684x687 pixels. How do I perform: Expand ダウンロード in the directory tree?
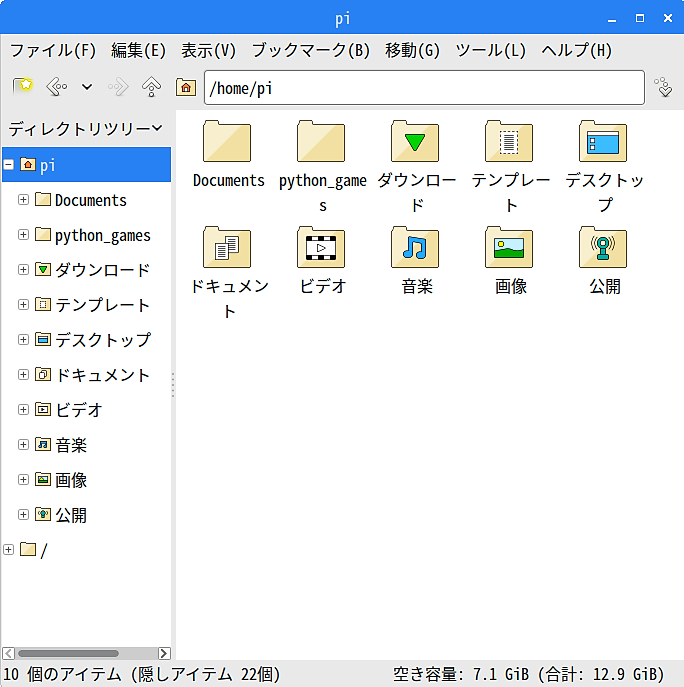[x=23, y=269]
